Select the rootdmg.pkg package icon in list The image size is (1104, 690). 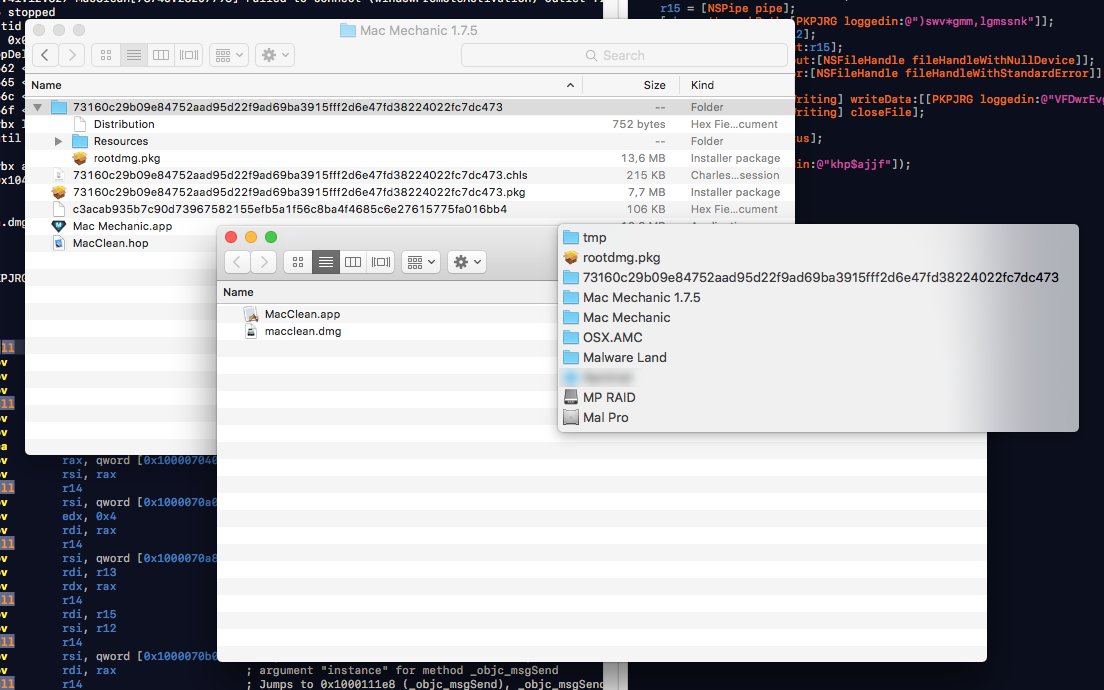pos(80,158)
